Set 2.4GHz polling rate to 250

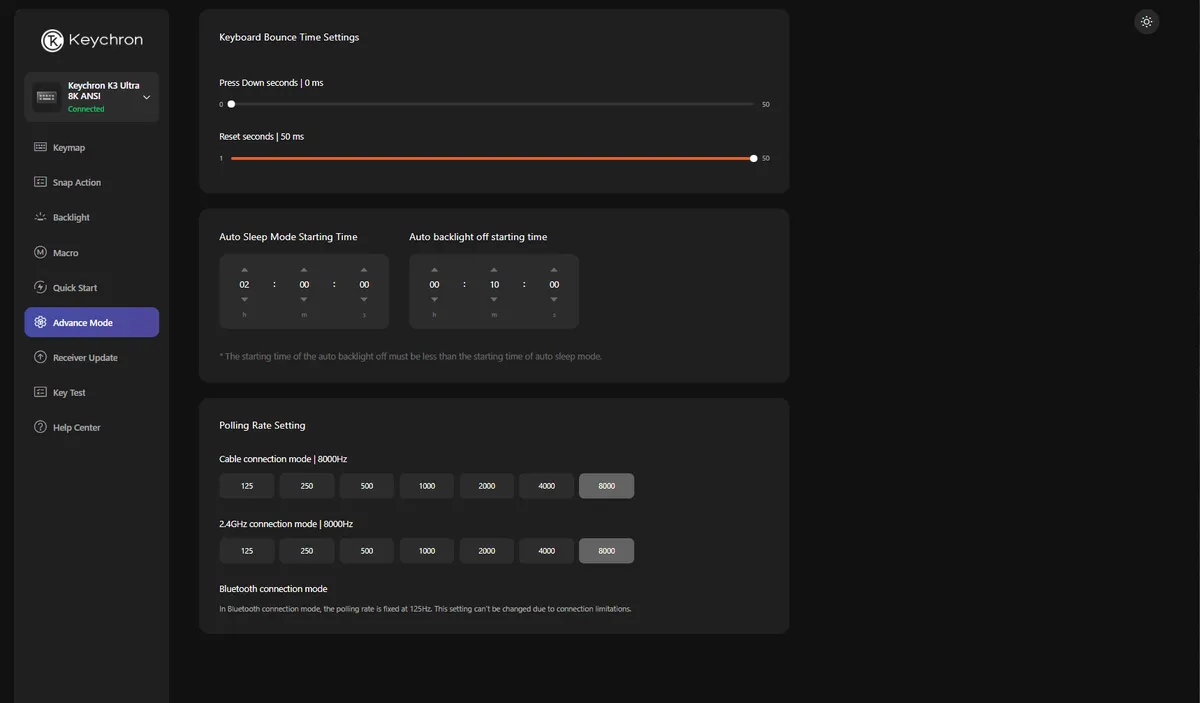coord(307,551)
